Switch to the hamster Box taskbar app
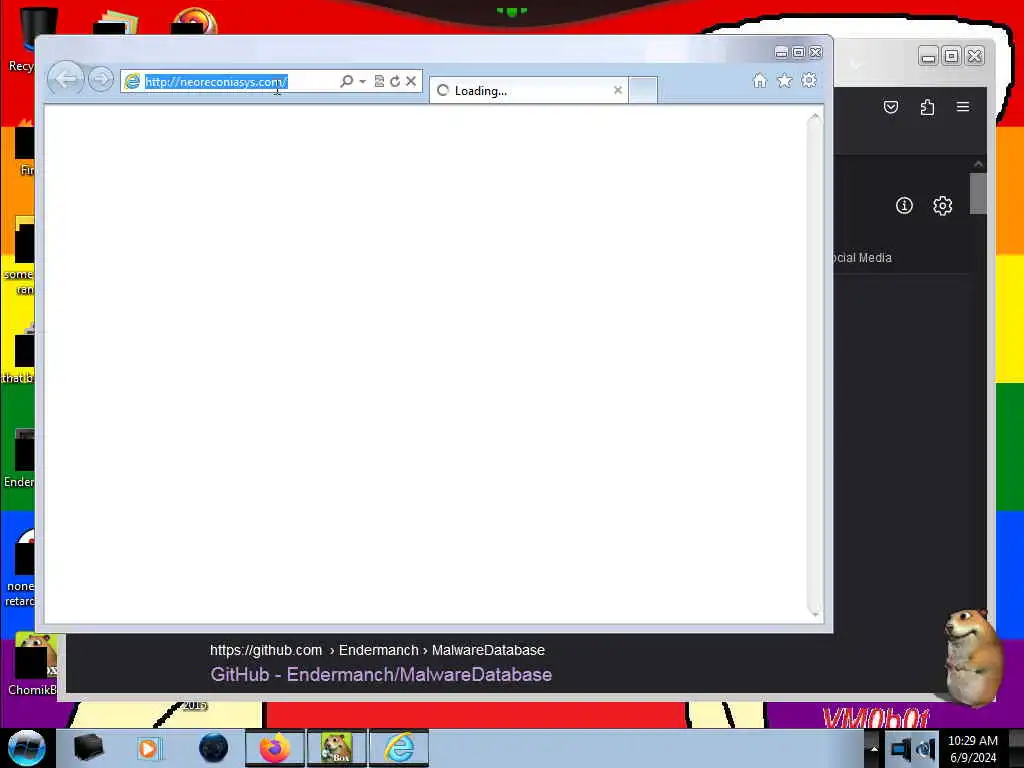Screen dimensions: 1024x768 (337, 748)
